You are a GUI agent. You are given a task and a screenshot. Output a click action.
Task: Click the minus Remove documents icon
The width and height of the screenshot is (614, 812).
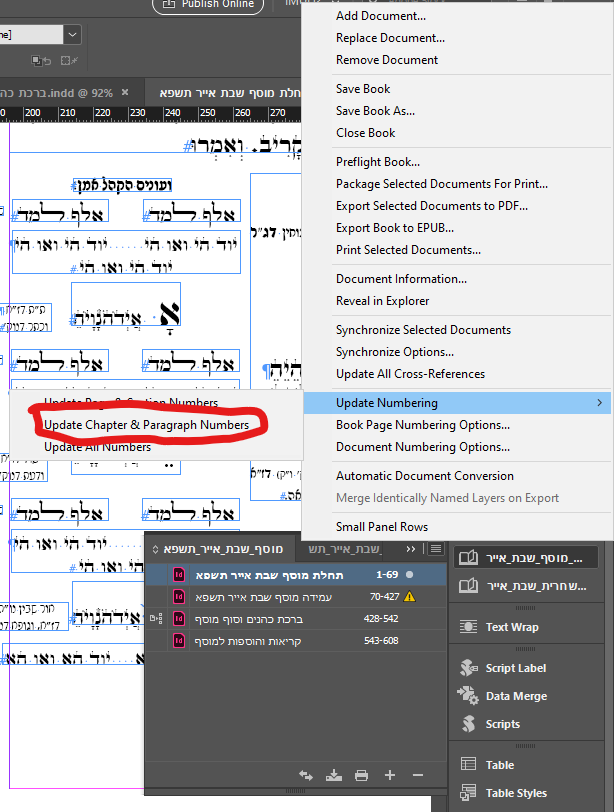pos(418,775)
